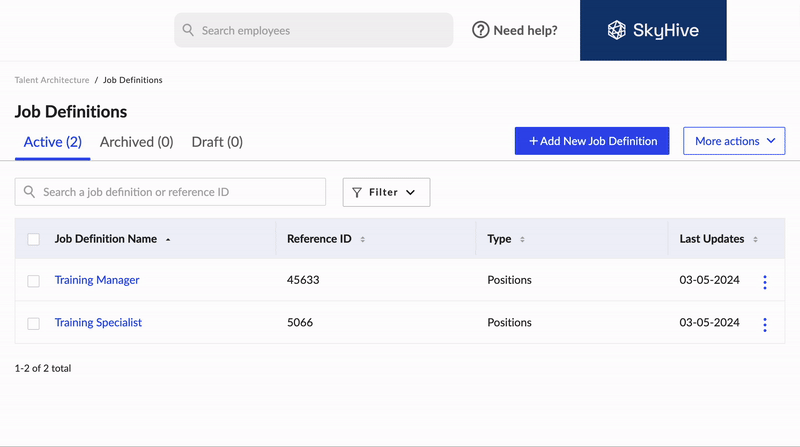
Task: Sort by Last Updates arrows
Action: tap(756, 239)
